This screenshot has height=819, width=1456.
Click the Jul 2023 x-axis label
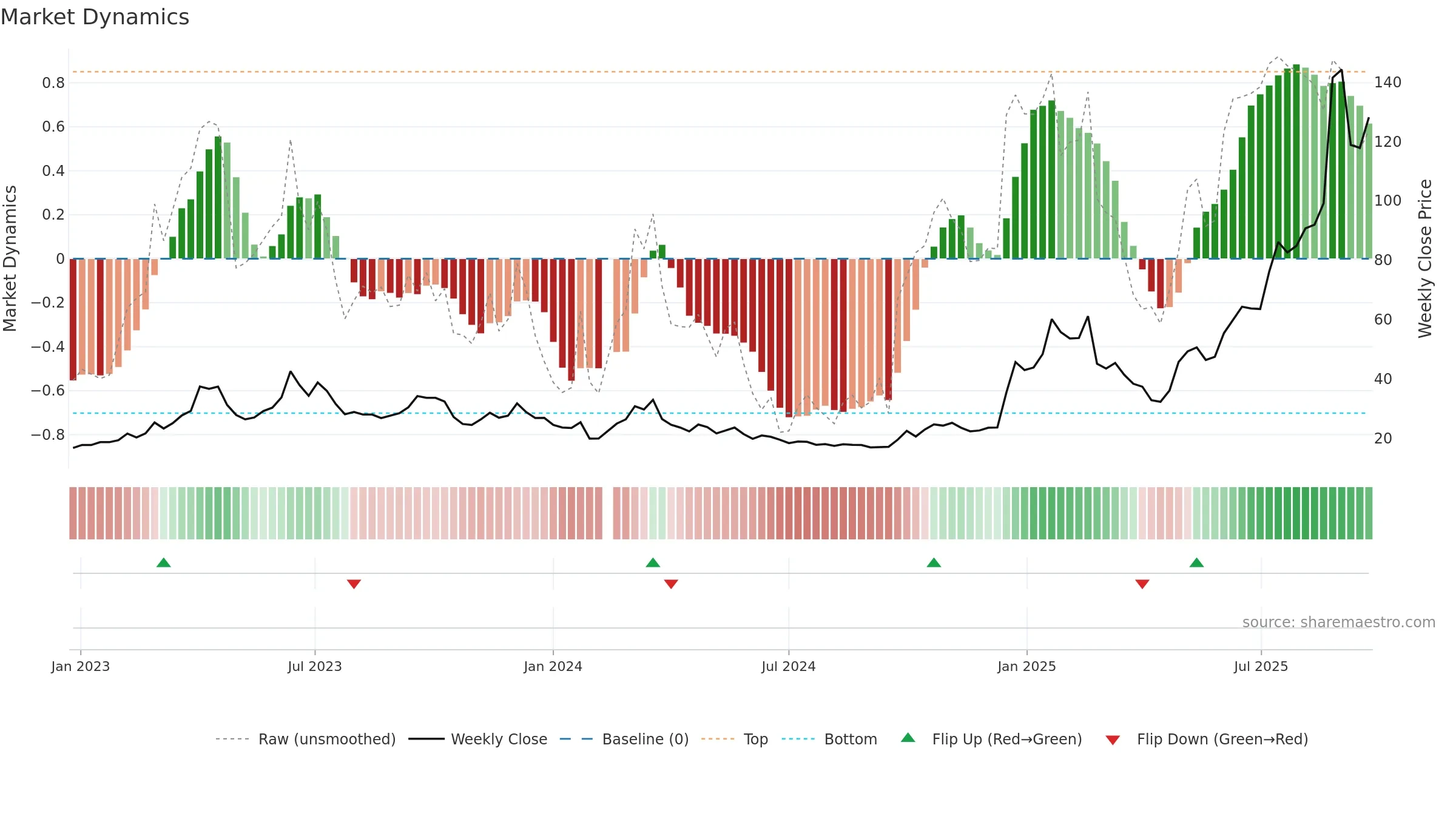click(315, 666)
